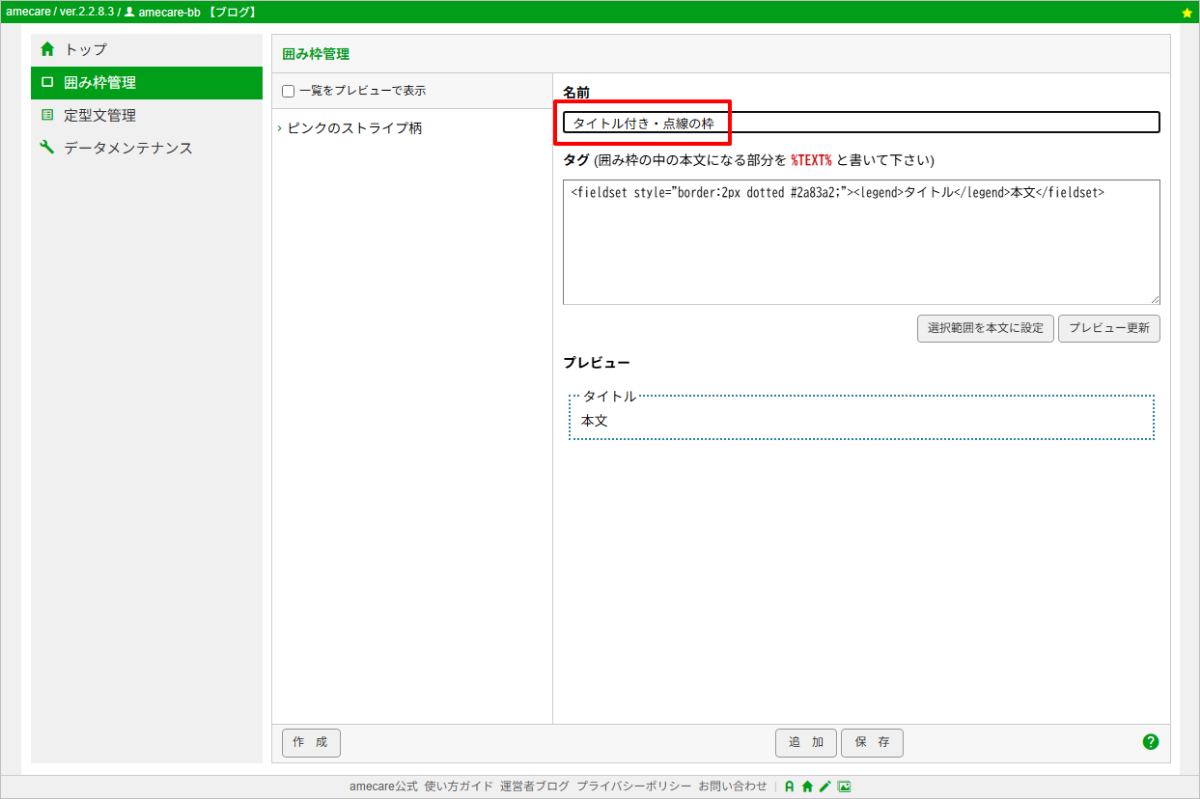Click into the 名前 text field
Viewport: 1200px width, 799px height.
[860, 122]
